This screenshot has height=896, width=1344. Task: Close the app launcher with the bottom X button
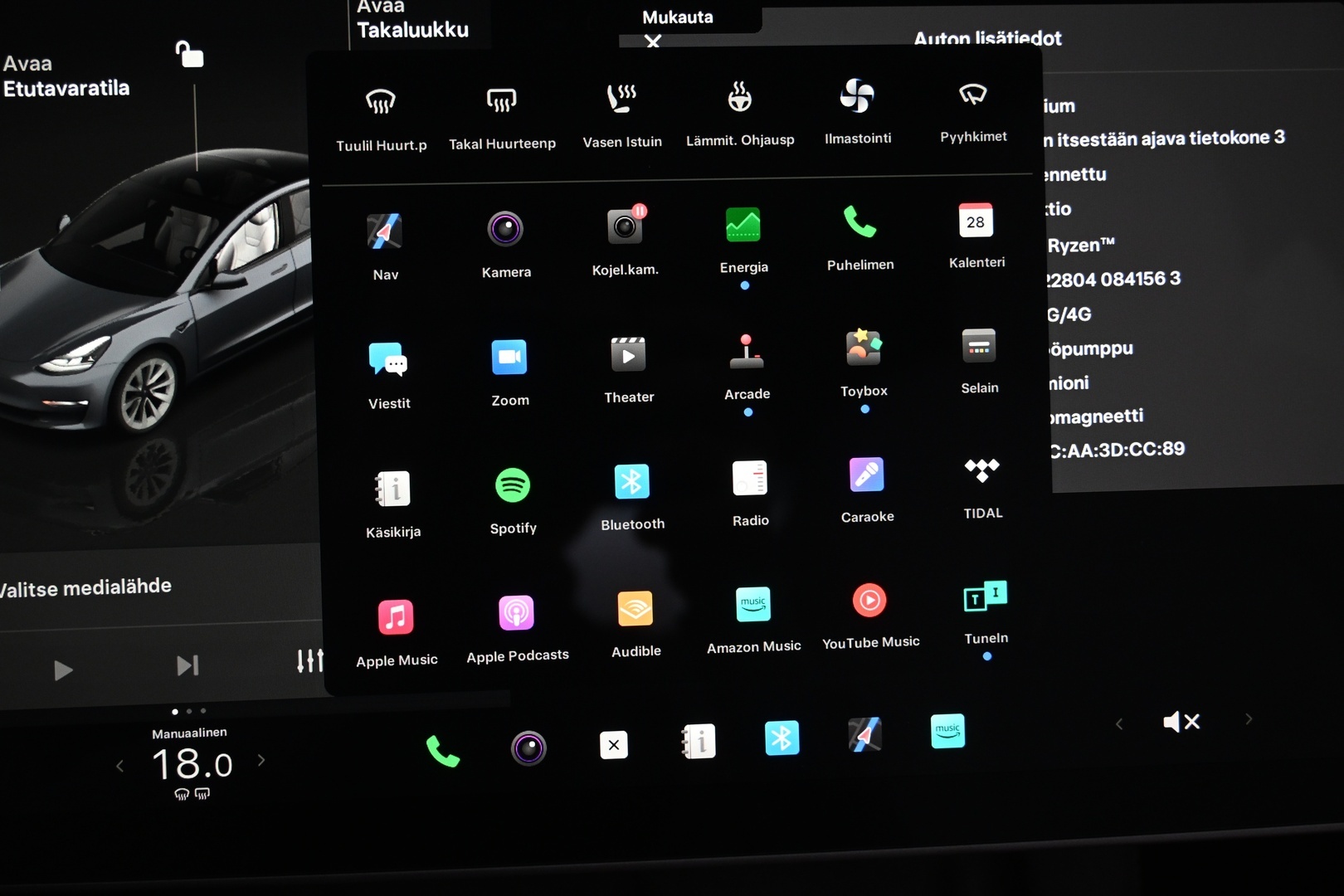614,745
